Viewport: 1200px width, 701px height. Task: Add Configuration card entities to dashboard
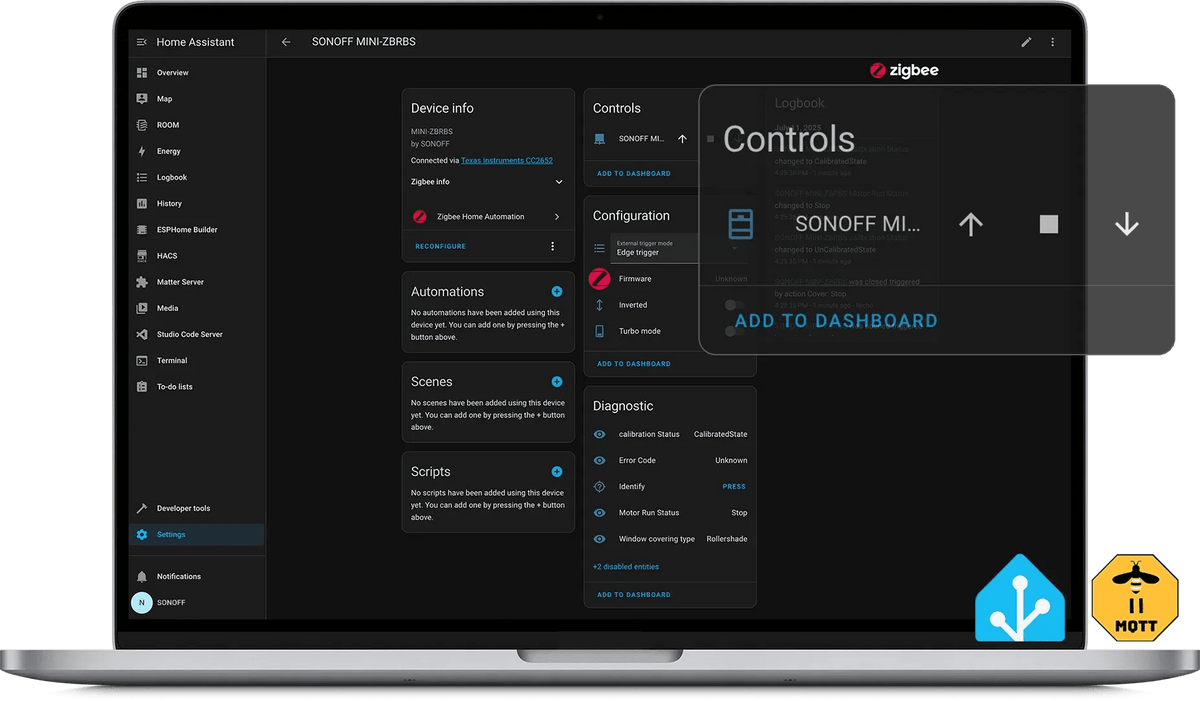tap(634, 364)
